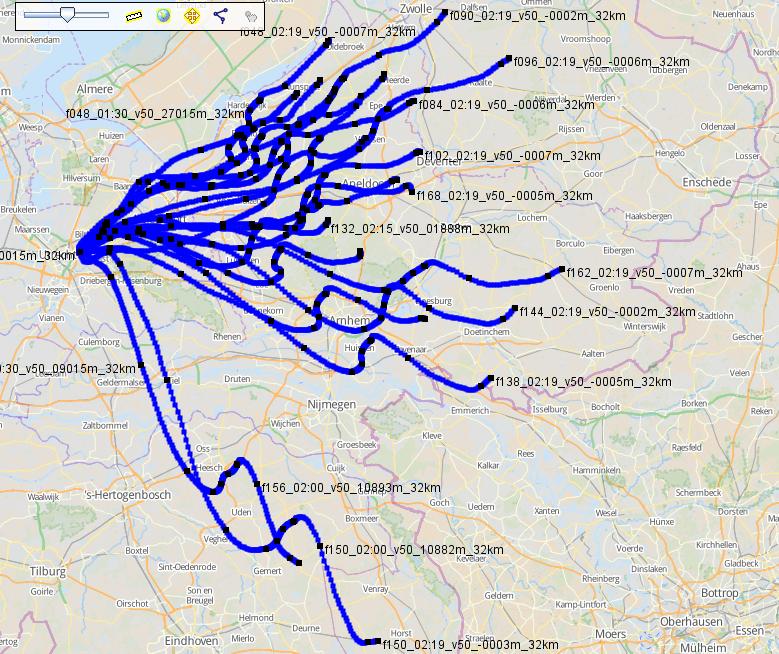Viewport: 779px width, 654px height.
Task: Select label f084_02:19_v50_-0006m_32km
Action: (506, 104)
